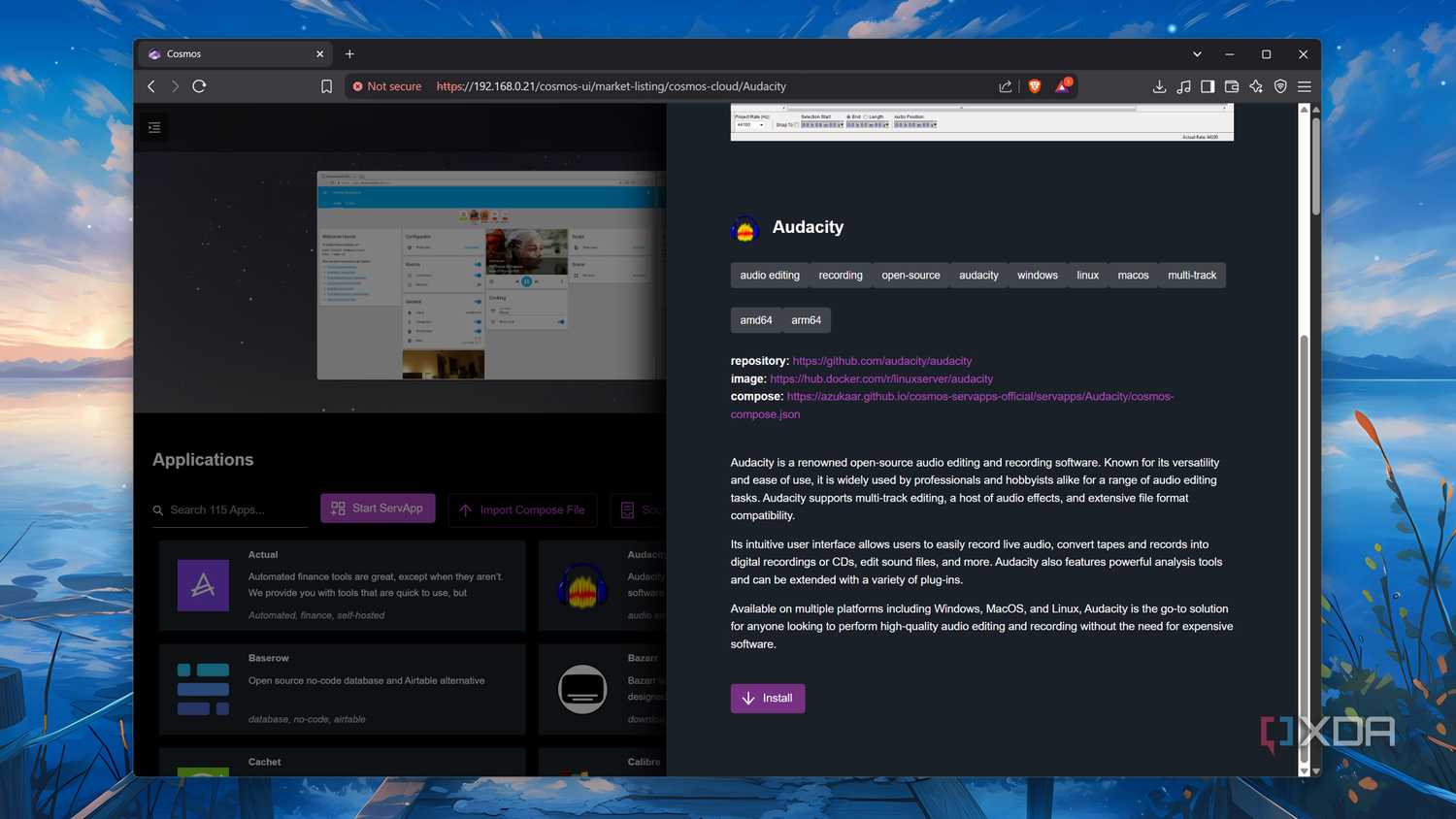Click the Start ServApp button
1456x819 pixels.
pyautogui.click(x=378, y=508)
